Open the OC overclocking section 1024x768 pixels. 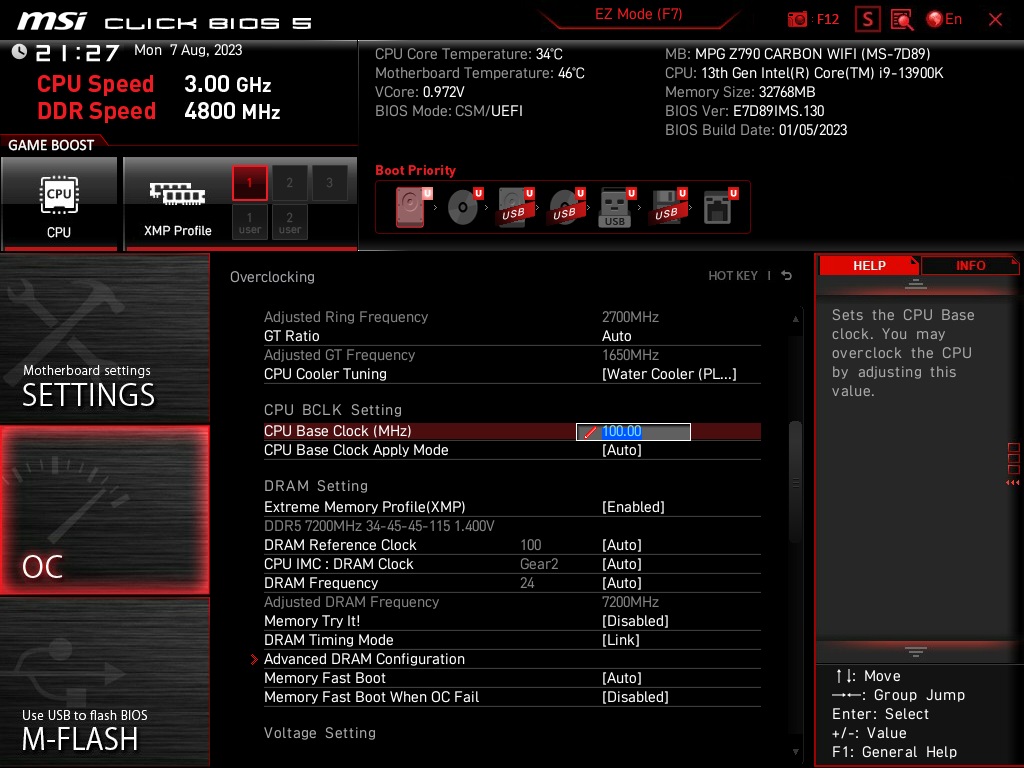coord(104,510)
